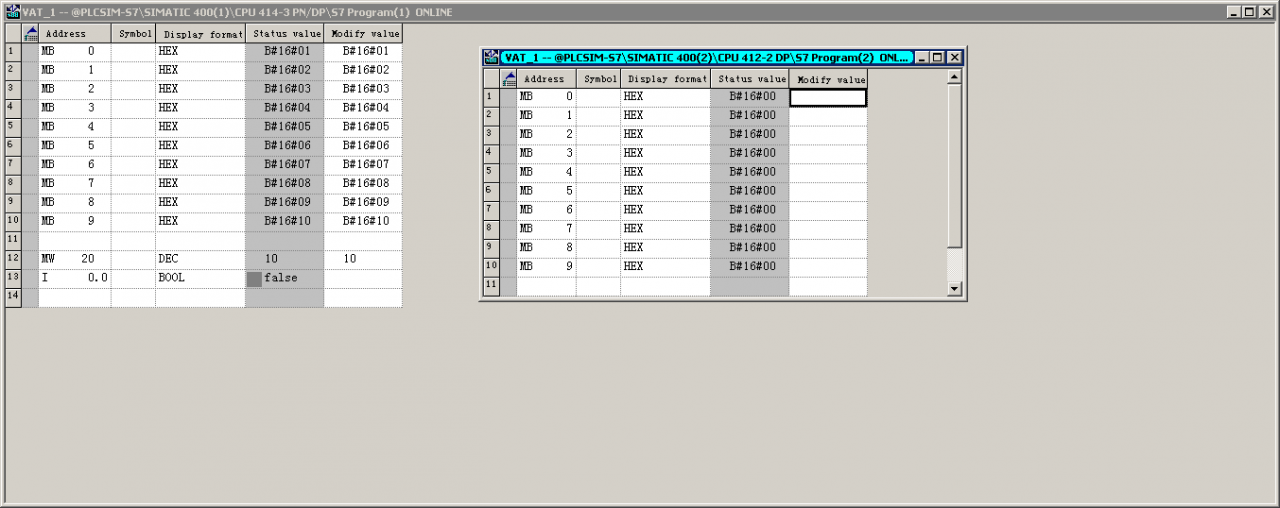
Task: Click Address column header in CPU 412-2 table
Action: (x=546, y=79)
